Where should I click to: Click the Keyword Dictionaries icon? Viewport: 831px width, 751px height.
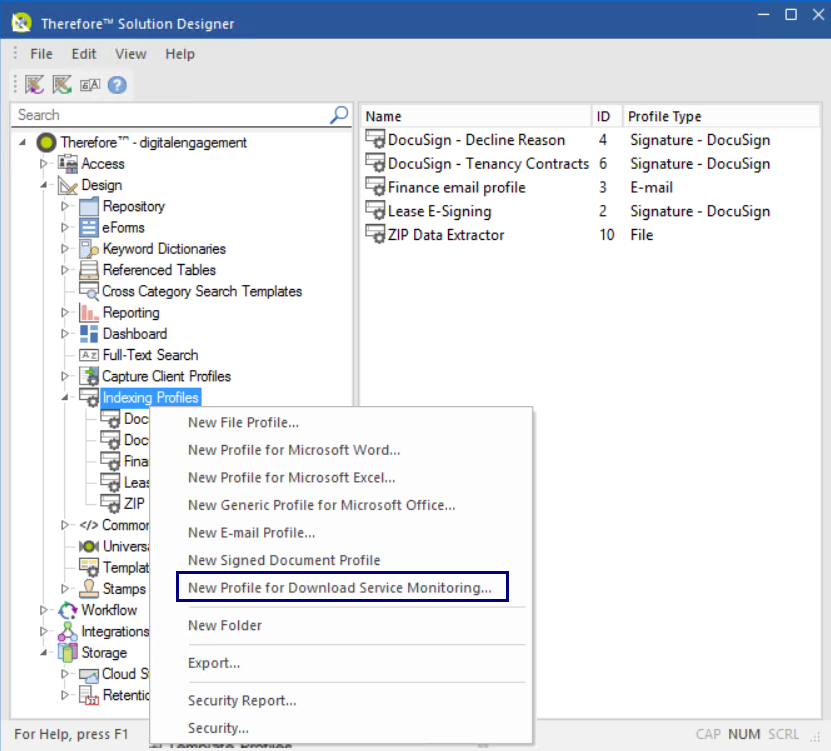[89, 249]
